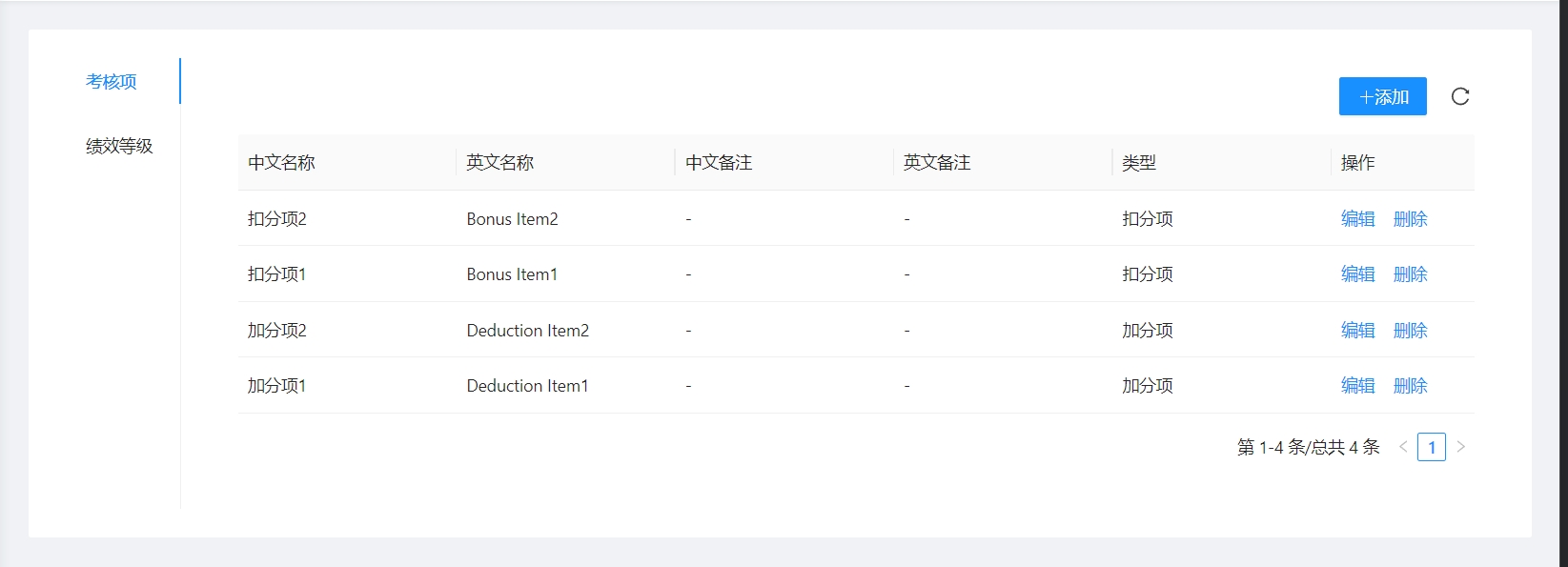
Task: Edit the 扣分项2 row
Action: click(x=1357, y=219)
